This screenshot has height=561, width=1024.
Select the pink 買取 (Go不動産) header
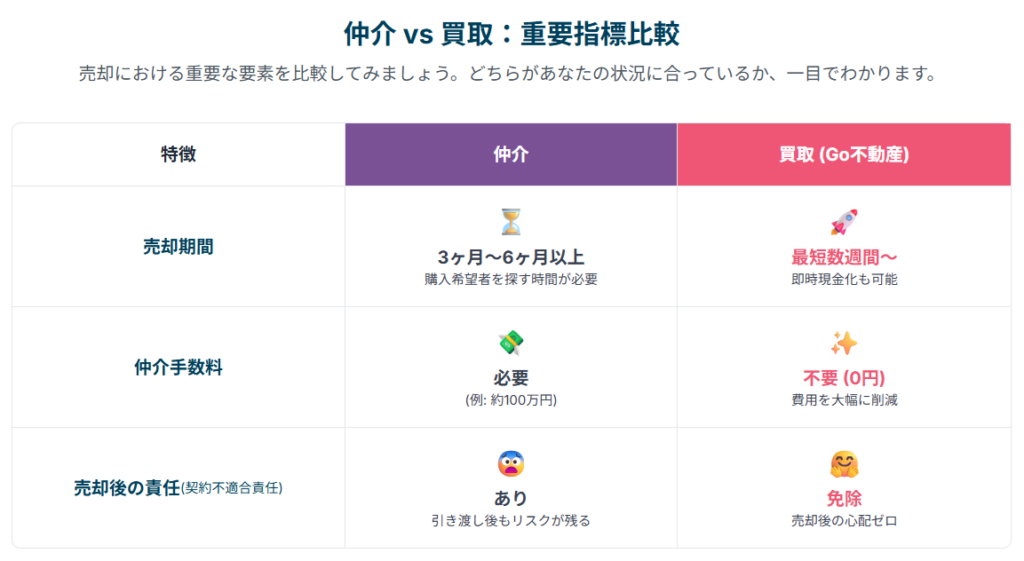[844, 155]
